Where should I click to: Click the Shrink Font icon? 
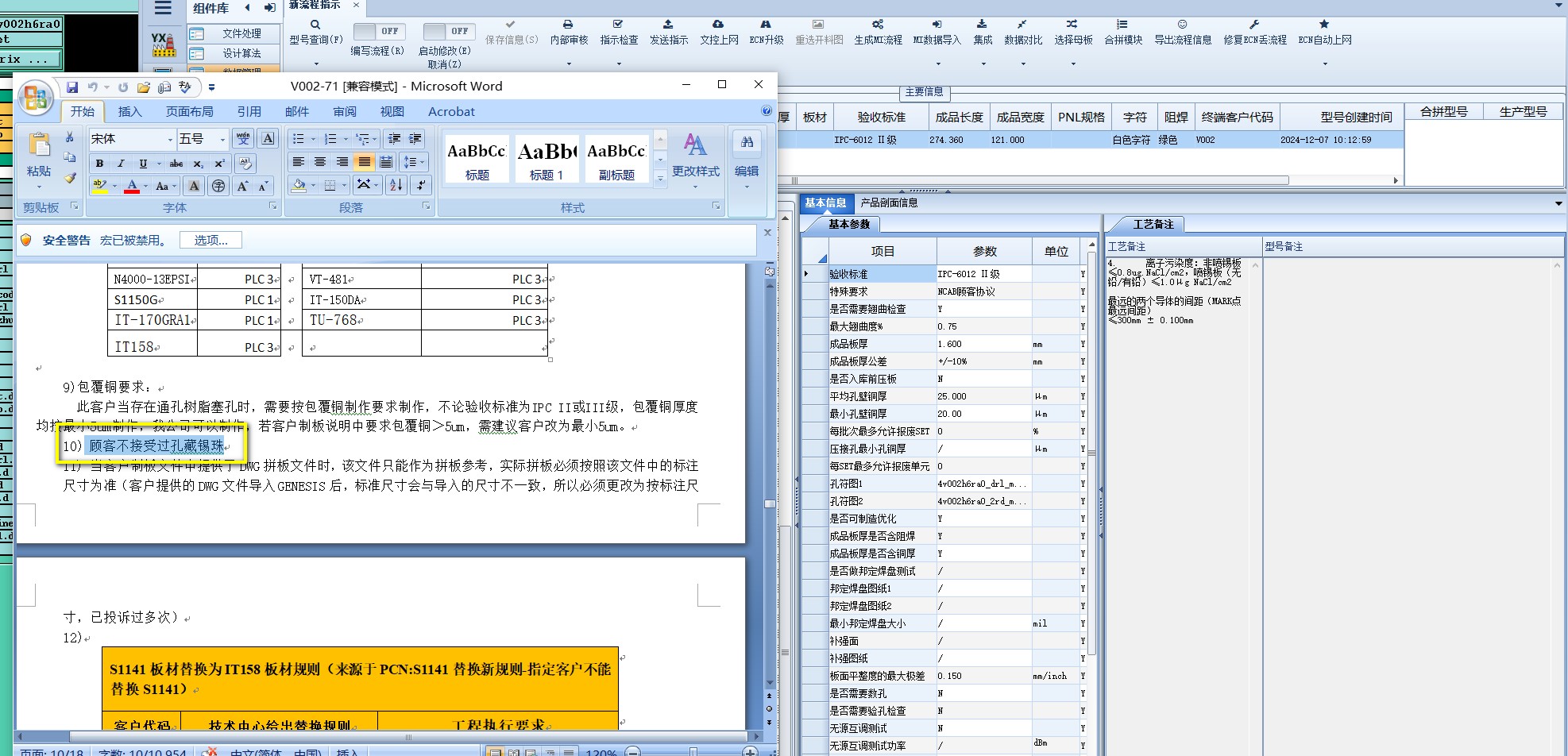point(264,186)
